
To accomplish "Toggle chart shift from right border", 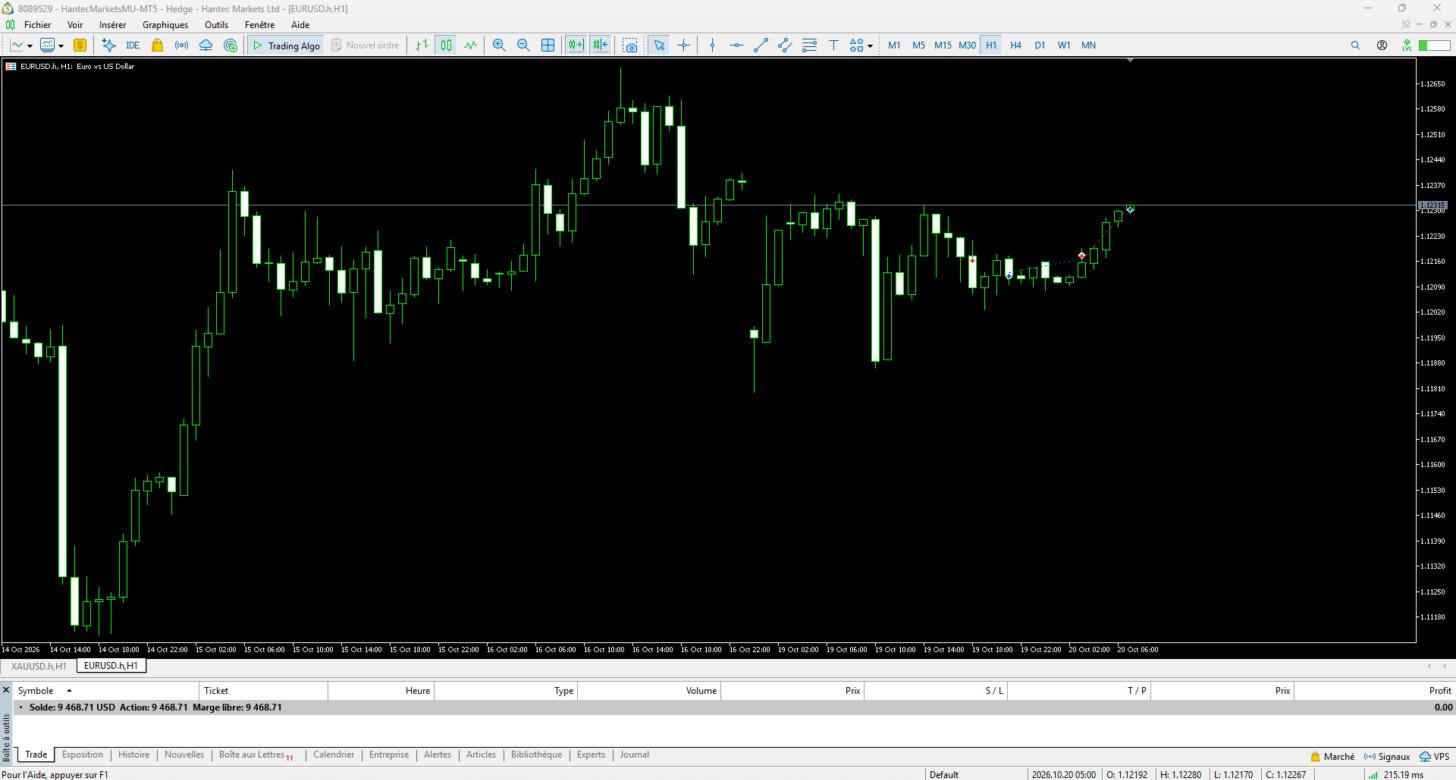I will [x=600, y=45].
